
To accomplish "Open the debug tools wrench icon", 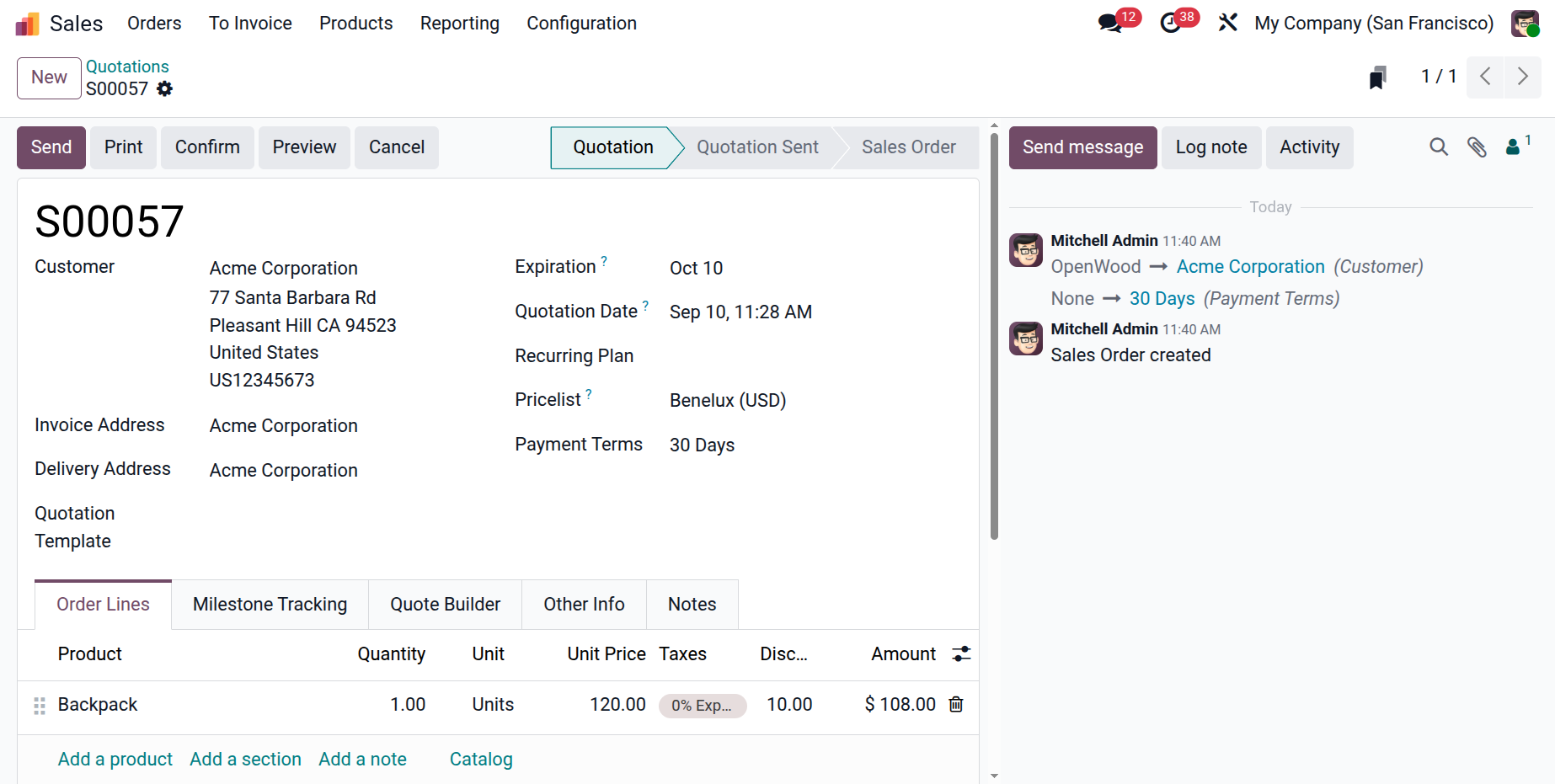I will click(1227, 23).
